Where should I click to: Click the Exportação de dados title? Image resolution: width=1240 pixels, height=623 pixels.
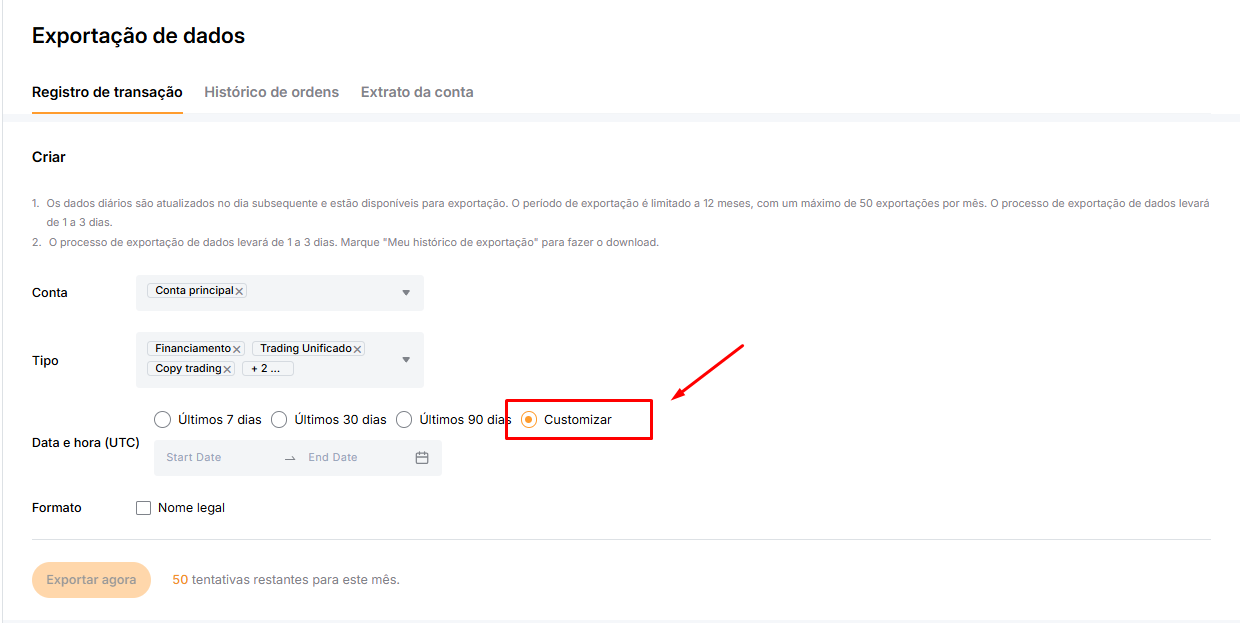point(139,36)
